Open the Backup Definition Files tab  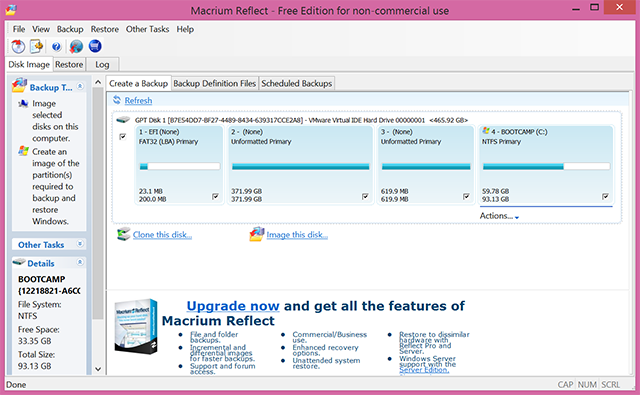[215, 83]
